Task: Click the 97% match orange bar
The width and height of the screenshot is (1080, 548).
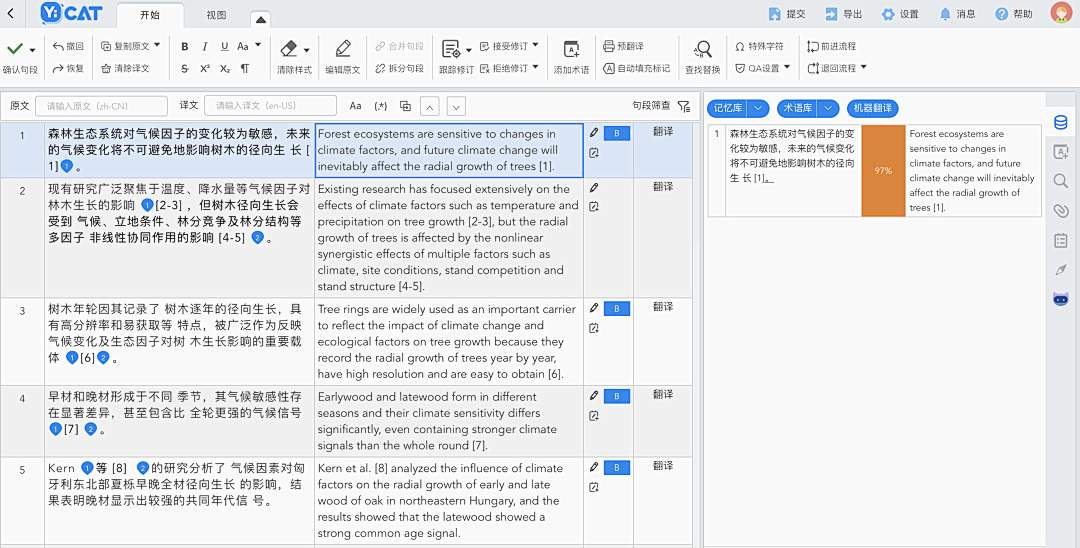Action: click(883, 171)
